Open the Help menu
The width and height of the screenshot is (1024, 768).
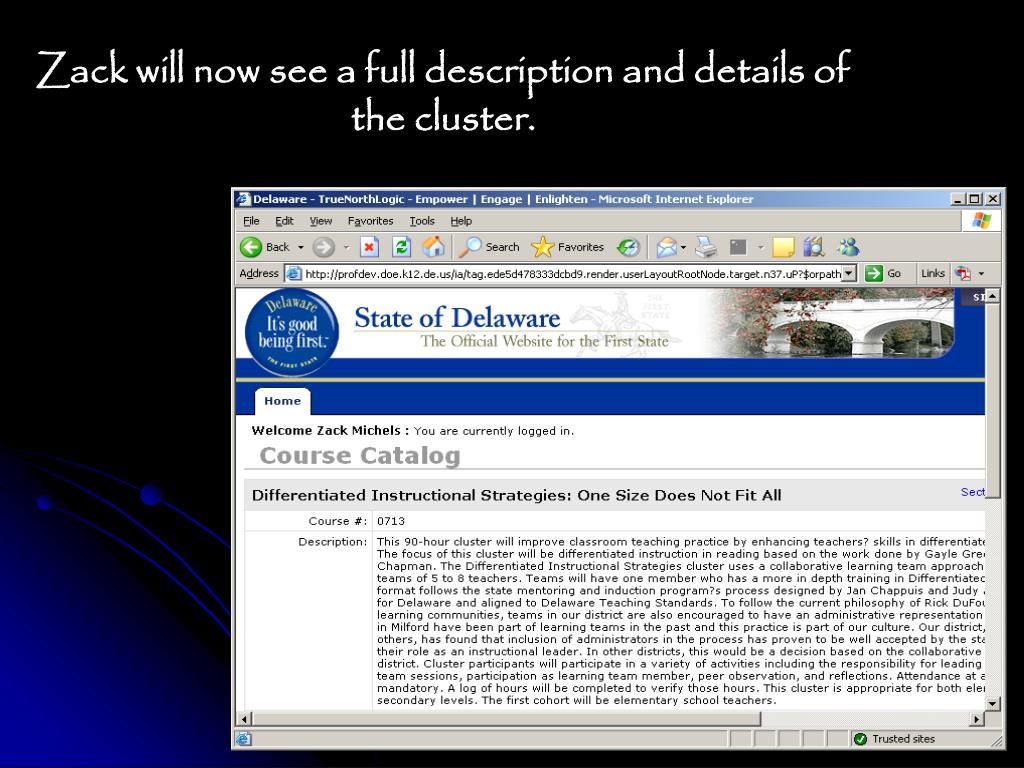coord(461,221)
